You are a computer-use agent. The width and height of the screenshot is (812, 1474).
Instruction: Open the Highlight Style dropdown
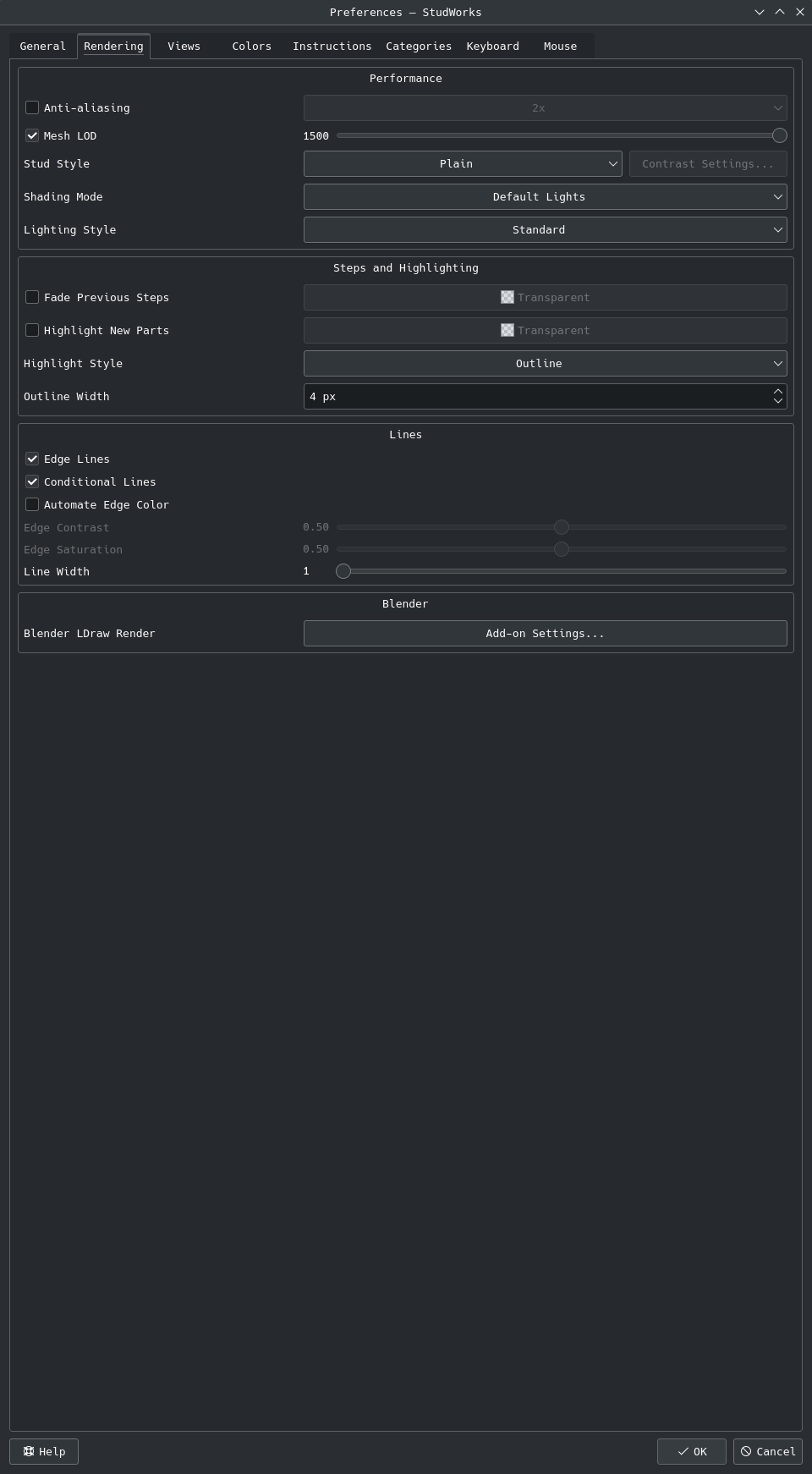tap(545, 363)
